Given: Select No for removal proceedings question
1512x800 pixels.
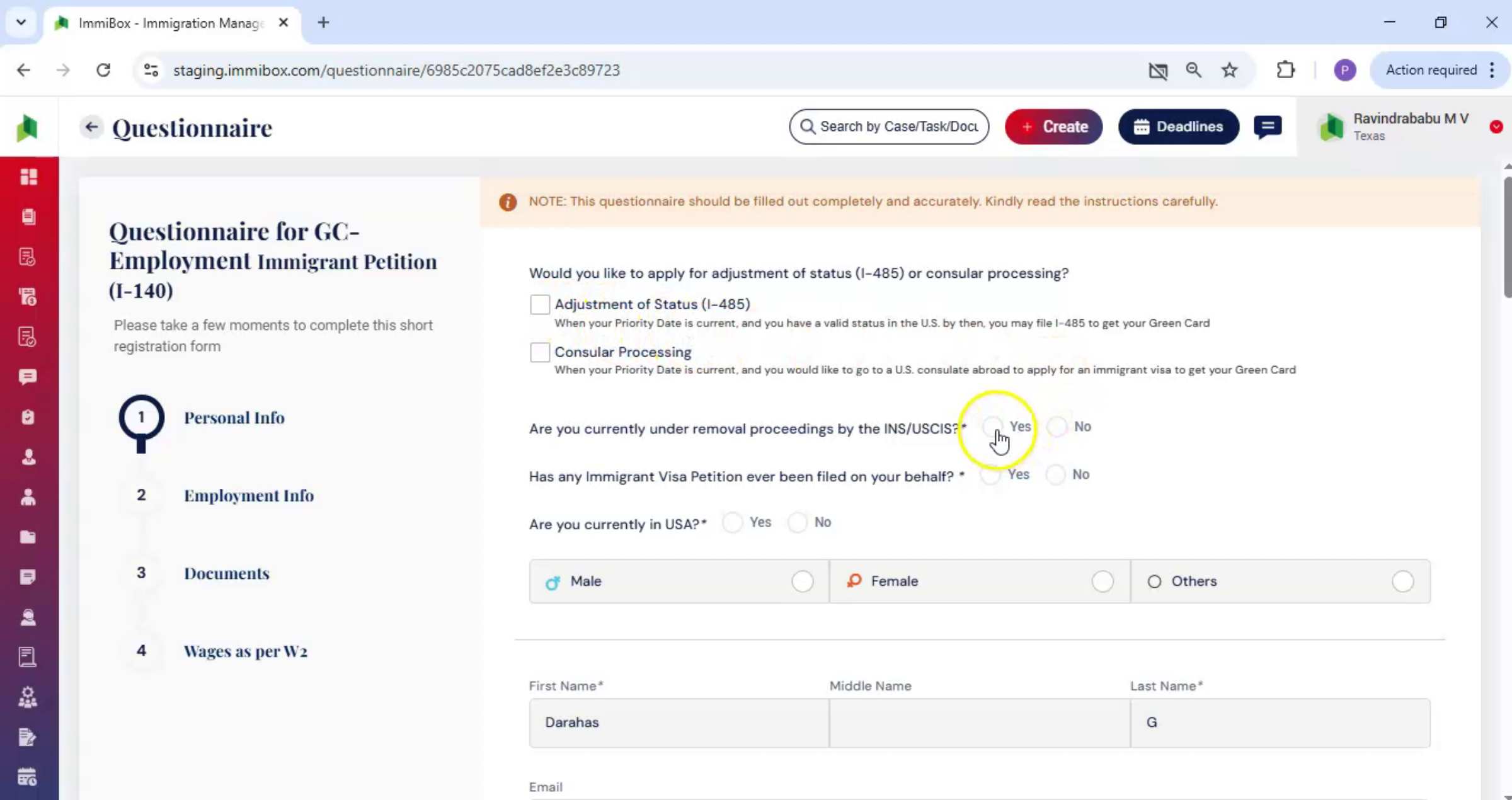Looking at the screenshot, I should [1057, 426].
